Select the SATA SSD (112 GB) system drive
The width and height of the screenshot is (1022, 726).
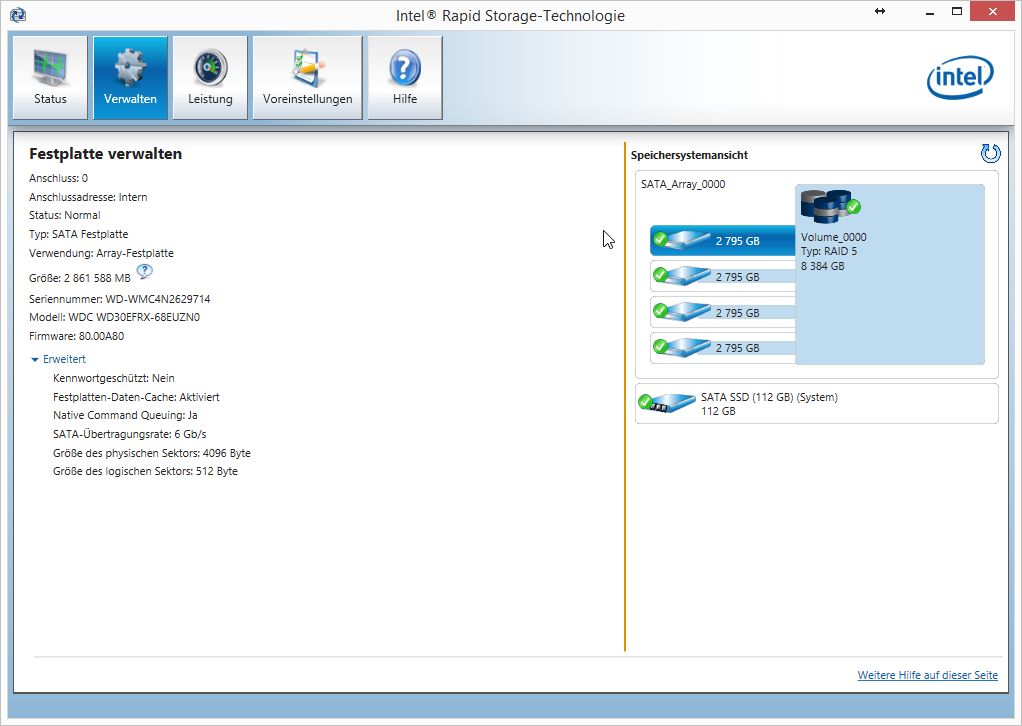click(x=817, y=403)
